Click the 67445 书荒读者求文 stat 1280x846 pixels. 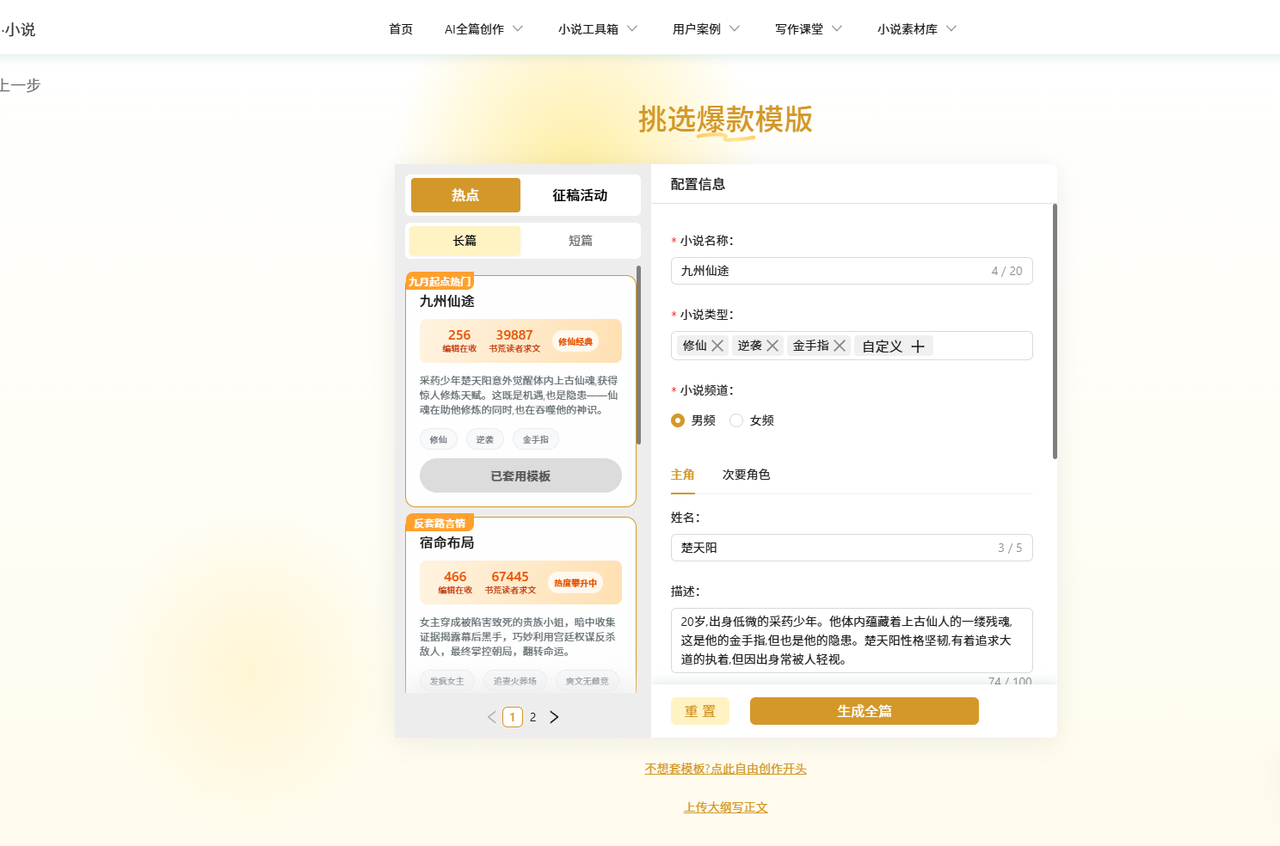(x=510, y=583)
